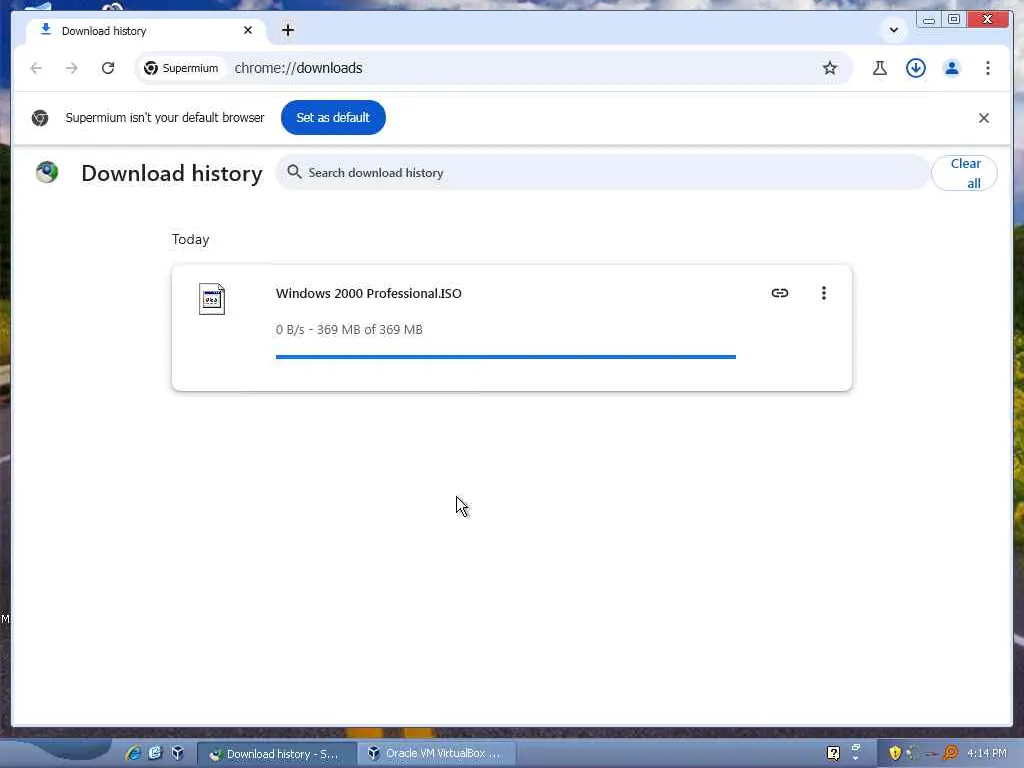The width and height of the screenshot is (1024, 768).
Task: Switch to Oracle VM VirtualBox taskbar button
Action: [436, 754]
